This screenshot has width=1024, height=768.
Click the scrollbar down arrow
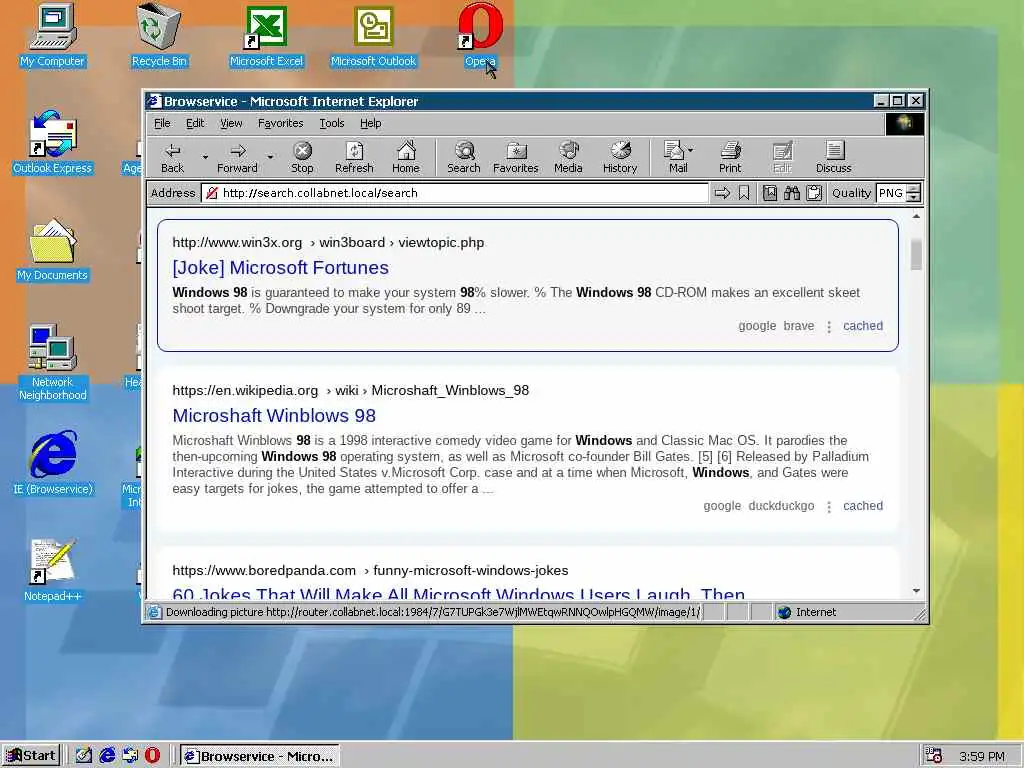point(916,591)
